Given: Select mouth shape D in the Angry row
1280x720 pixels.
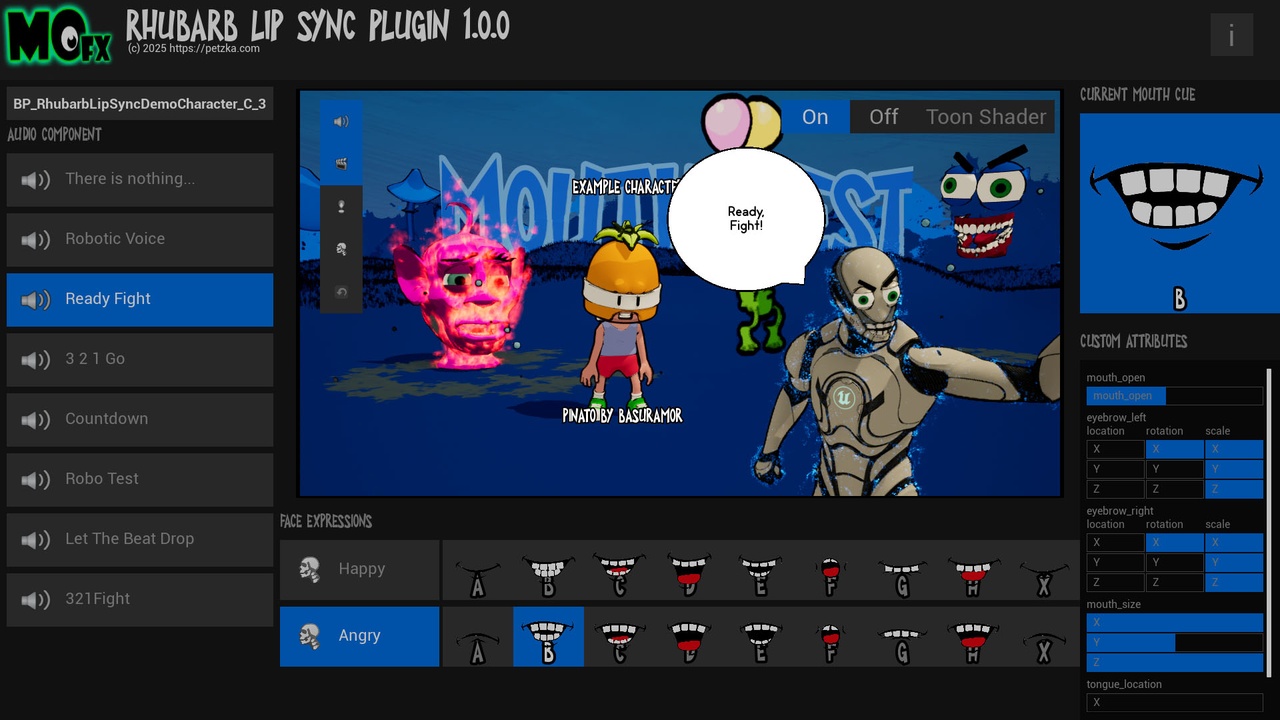Looking at the screenshot, I should coord(690,636).
